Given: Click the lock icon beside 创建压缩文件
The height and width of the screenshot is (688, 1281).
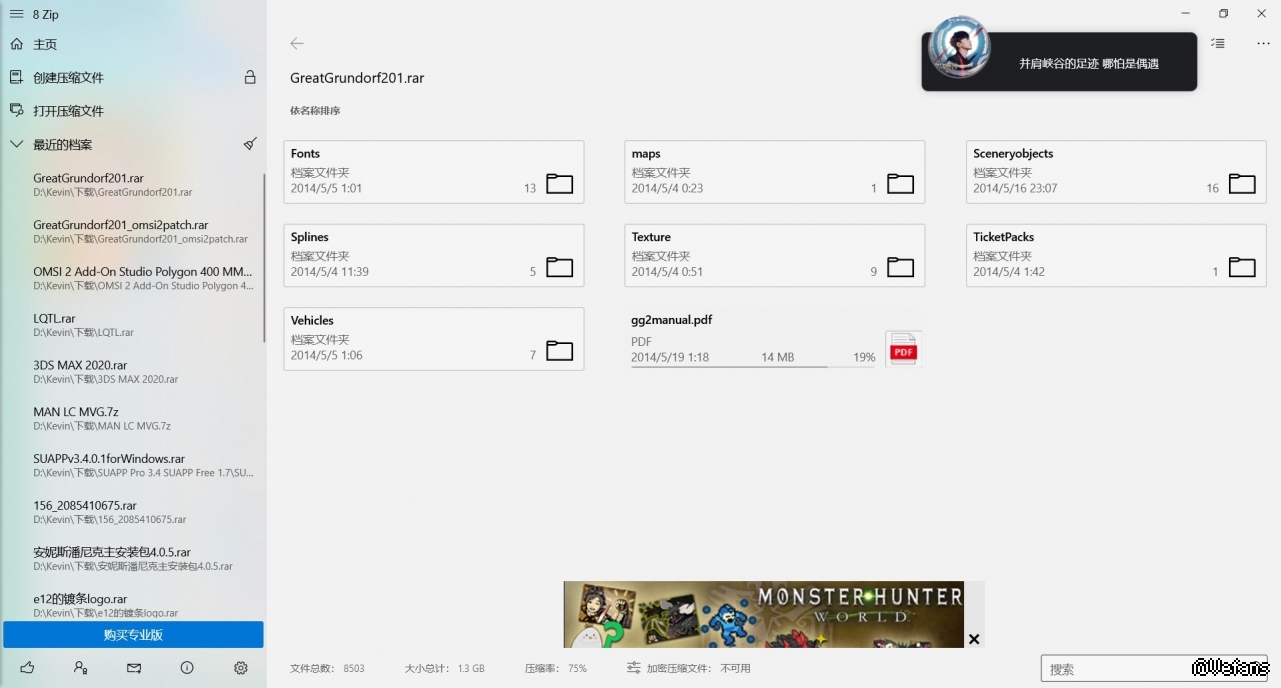Looking at the screenshot, I should 250,77.
